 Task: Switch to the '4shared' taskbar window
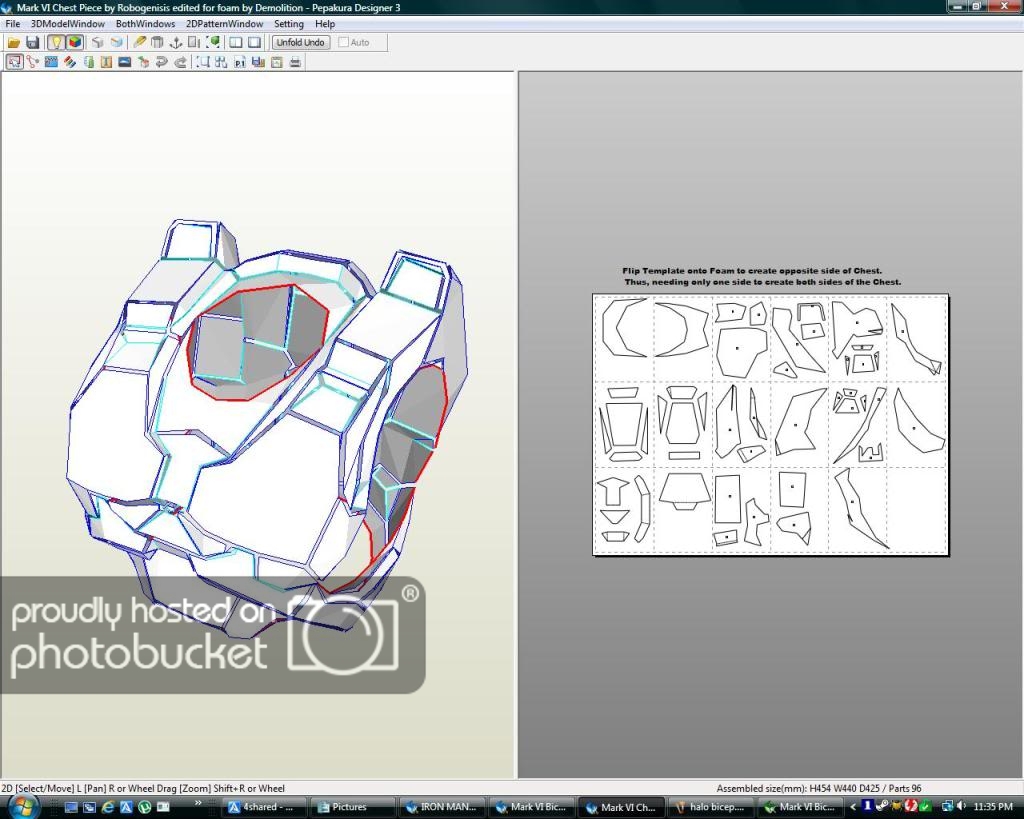coord(263,807)
